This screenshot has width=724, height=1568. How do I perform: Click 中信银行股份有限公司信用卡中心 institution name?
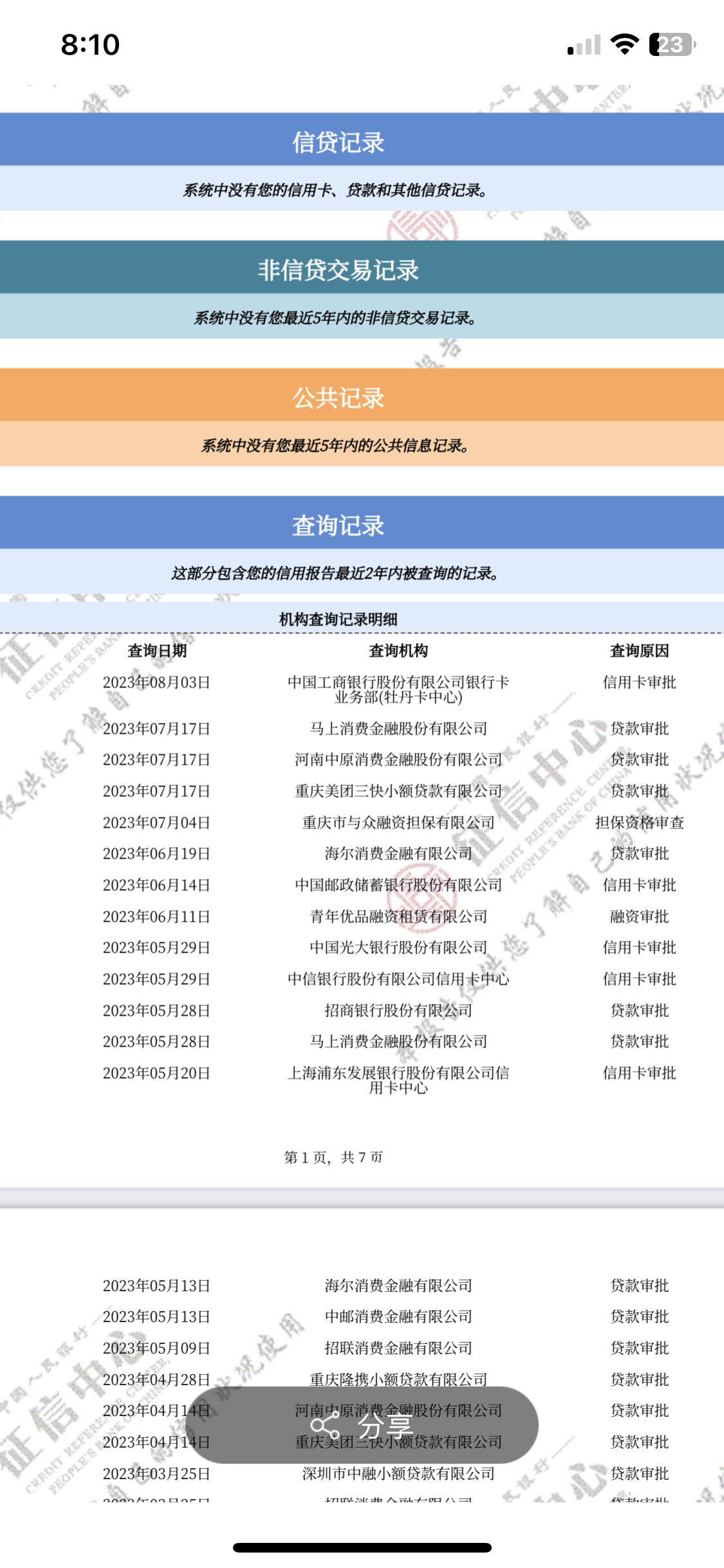tap(398, 979)
